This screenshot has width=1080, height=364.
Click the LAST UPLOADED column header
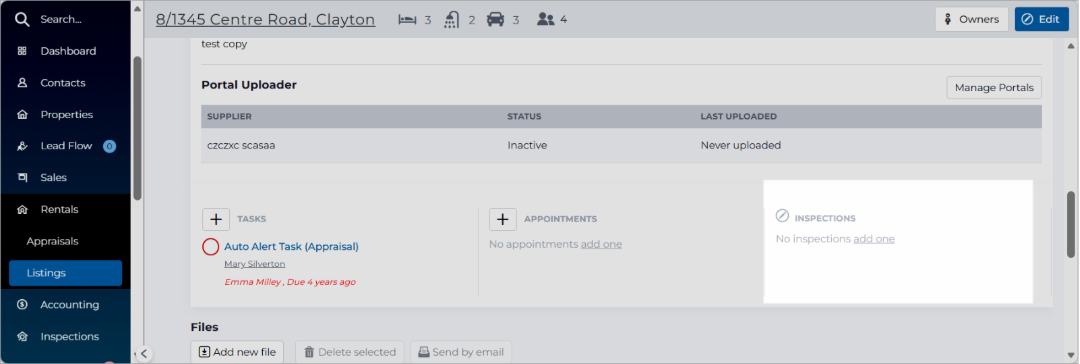pyautogui.click(x=738, y=117)
